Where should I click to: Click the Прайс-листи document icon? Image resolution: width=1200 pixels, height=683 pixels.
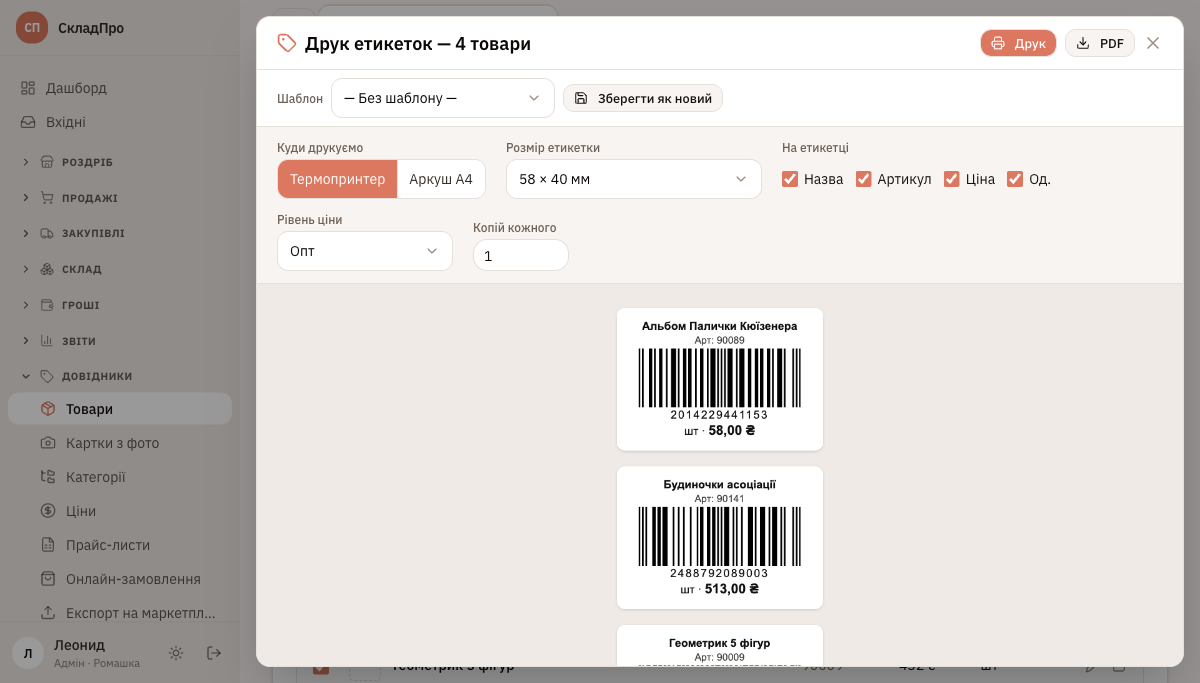pos(48,545)
